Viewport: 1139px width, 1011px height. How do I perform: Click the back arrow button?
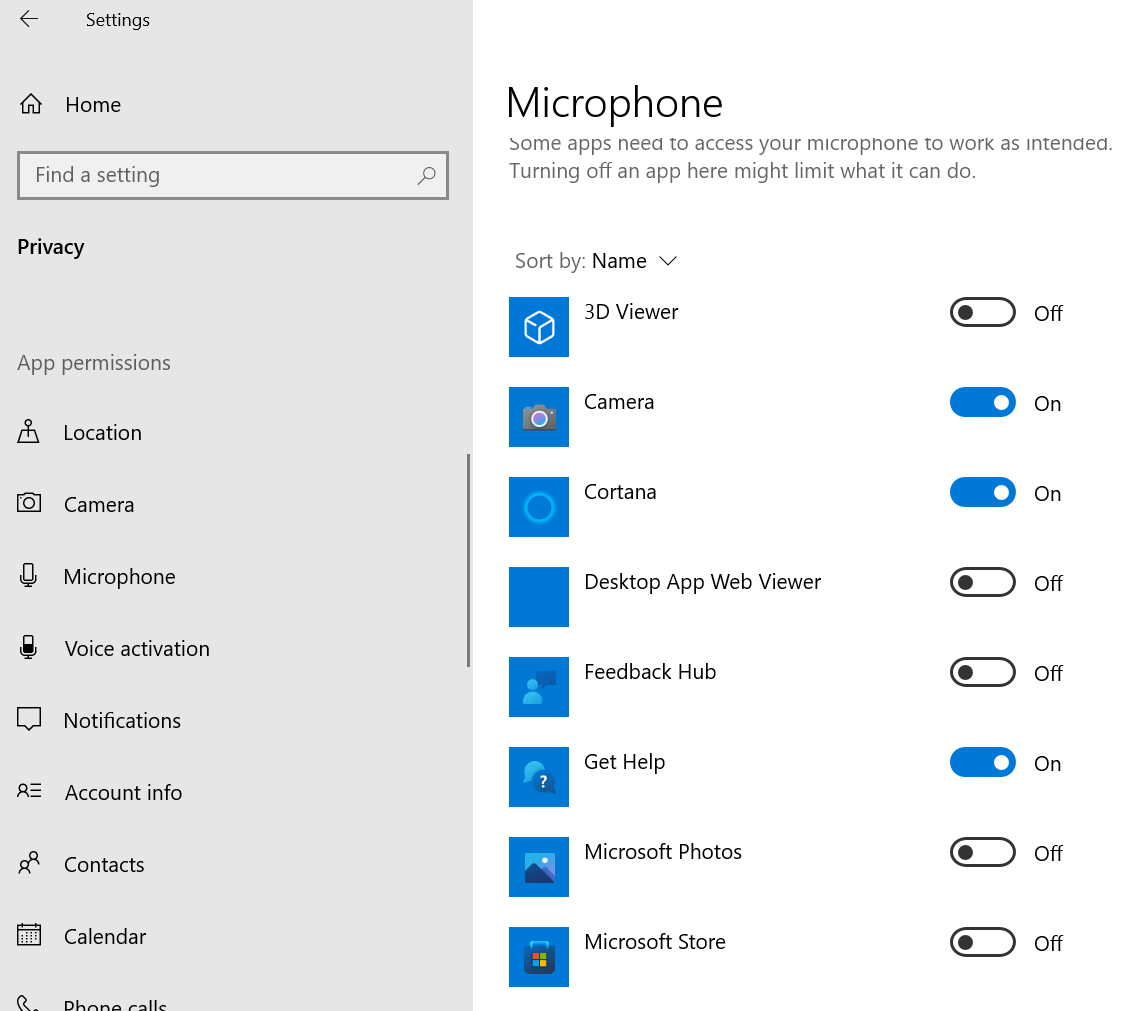(27, 18)
